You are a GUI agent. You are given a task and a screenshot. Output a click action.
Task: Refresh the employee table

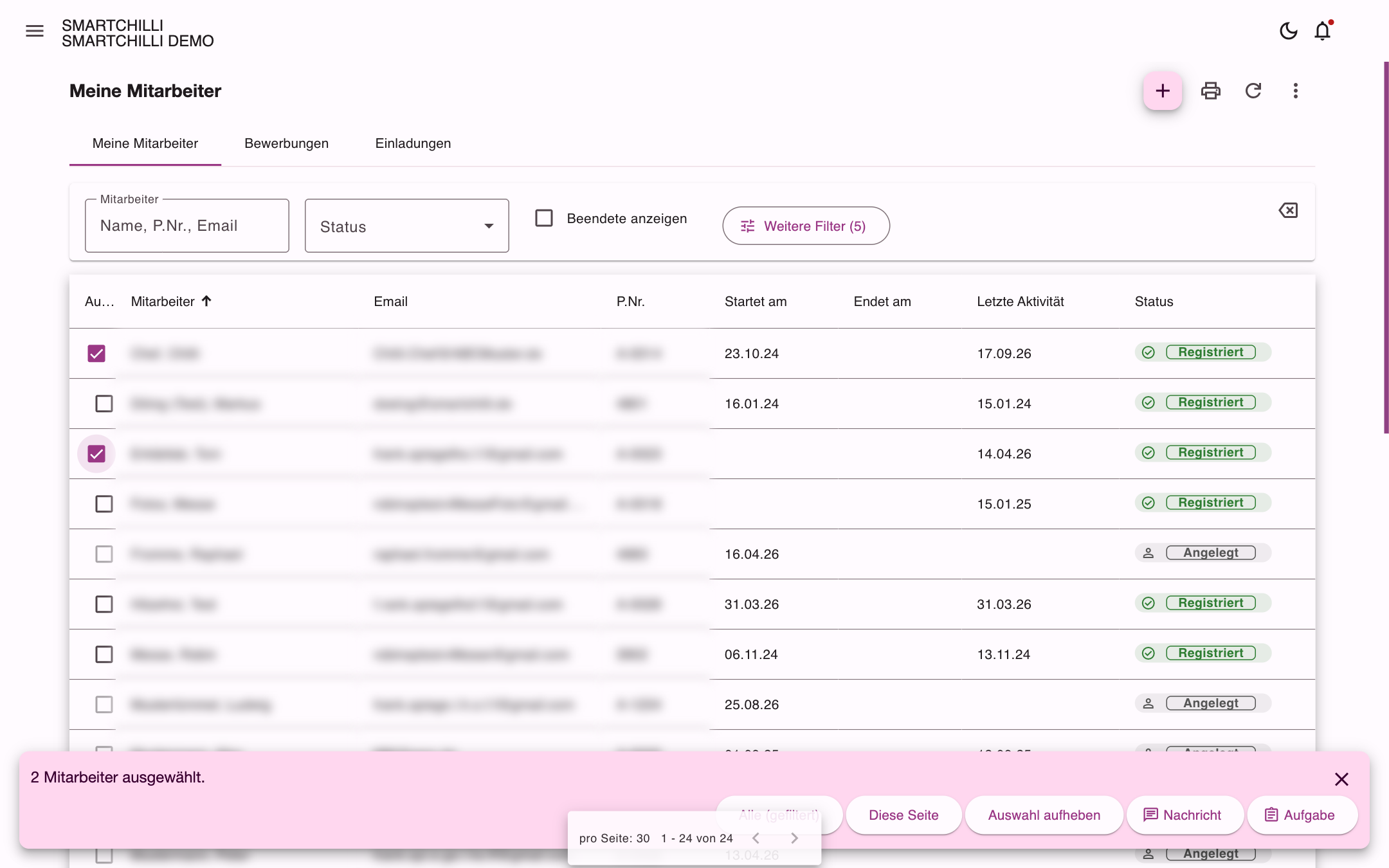click(1253, 91)
